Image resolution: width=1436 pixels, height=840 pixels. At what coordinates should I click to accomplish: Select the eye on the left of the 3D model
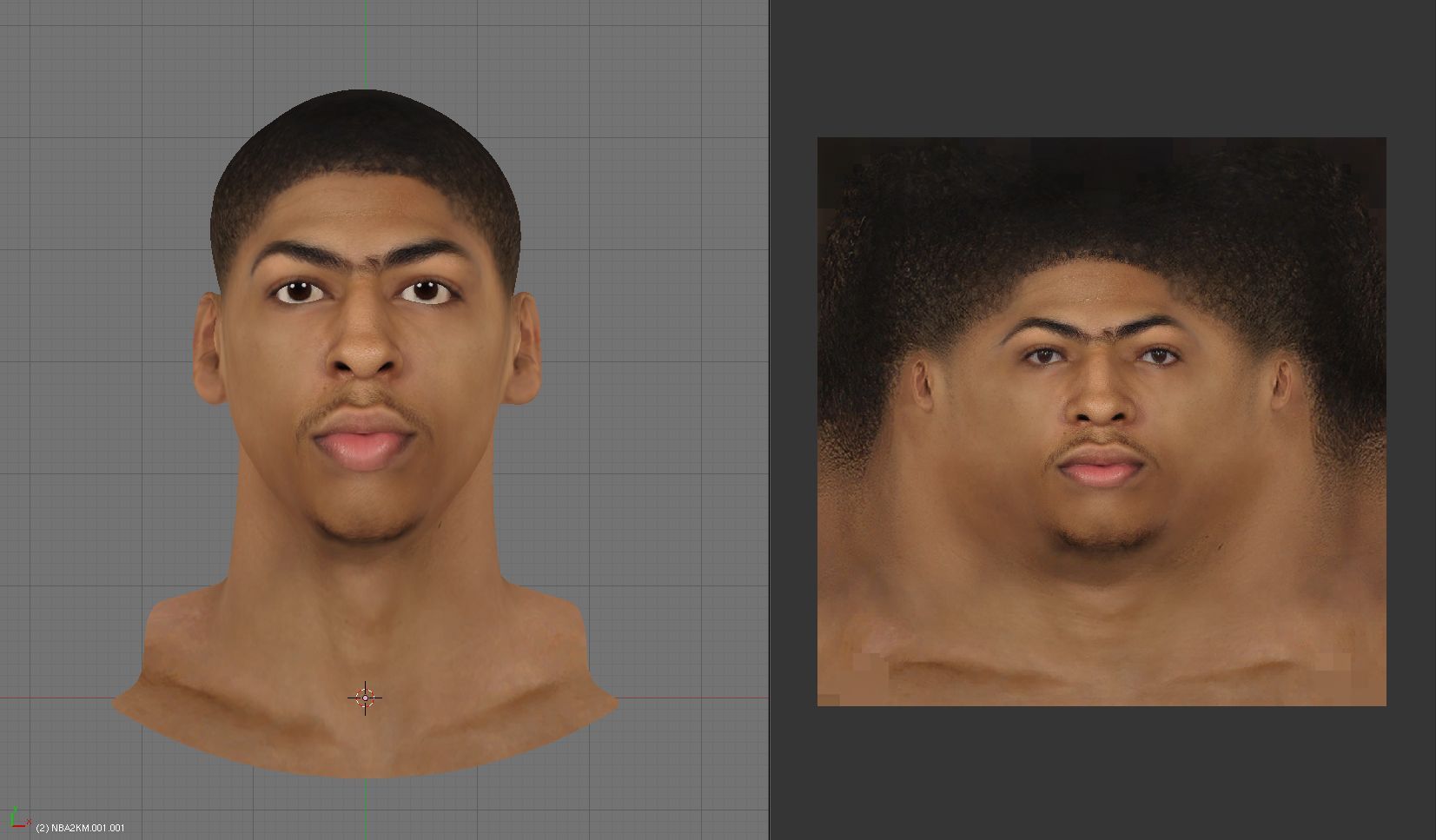click(301, 292)
